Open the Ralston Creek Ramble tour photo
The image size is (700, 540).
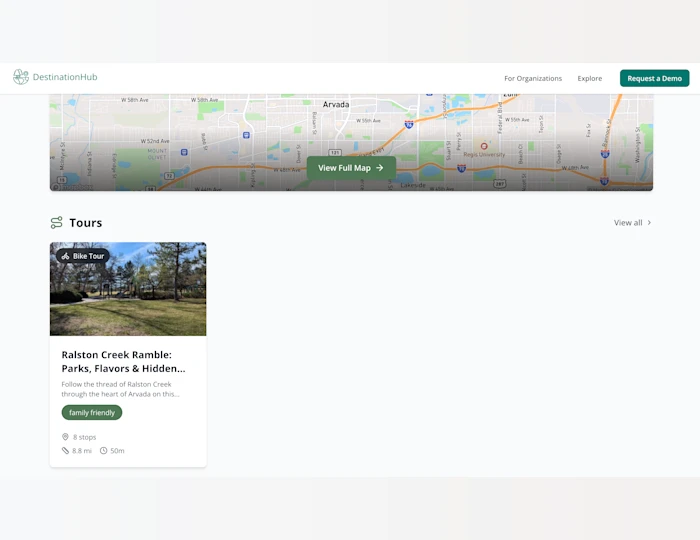click(128, 289)
